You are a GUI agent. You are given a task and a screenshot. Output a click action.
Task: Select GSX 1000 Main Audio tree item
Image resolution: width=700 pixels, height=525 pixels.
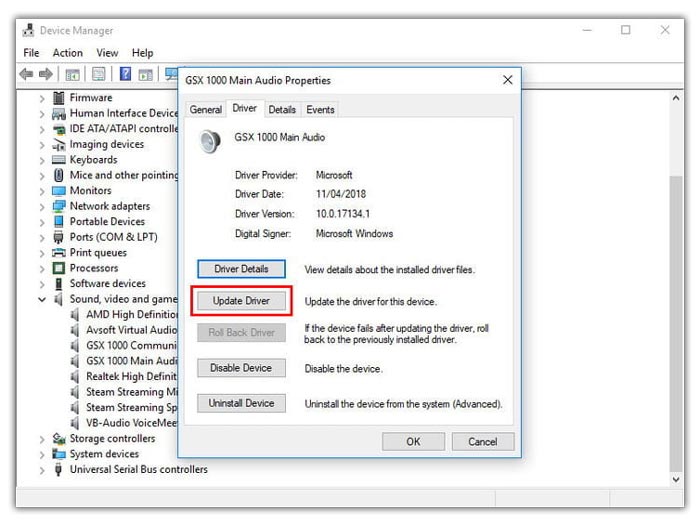(131, 361)
